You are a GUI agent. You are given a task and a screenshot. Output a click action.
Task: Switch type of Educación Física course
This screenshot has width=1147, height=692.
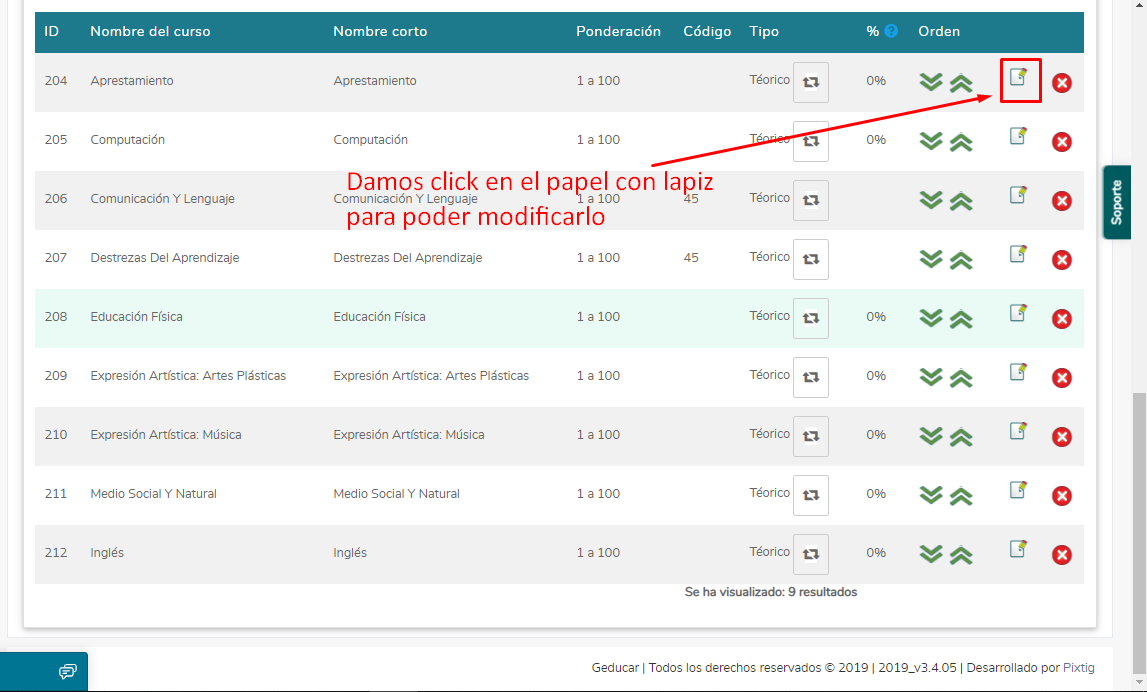click(811, 318)
